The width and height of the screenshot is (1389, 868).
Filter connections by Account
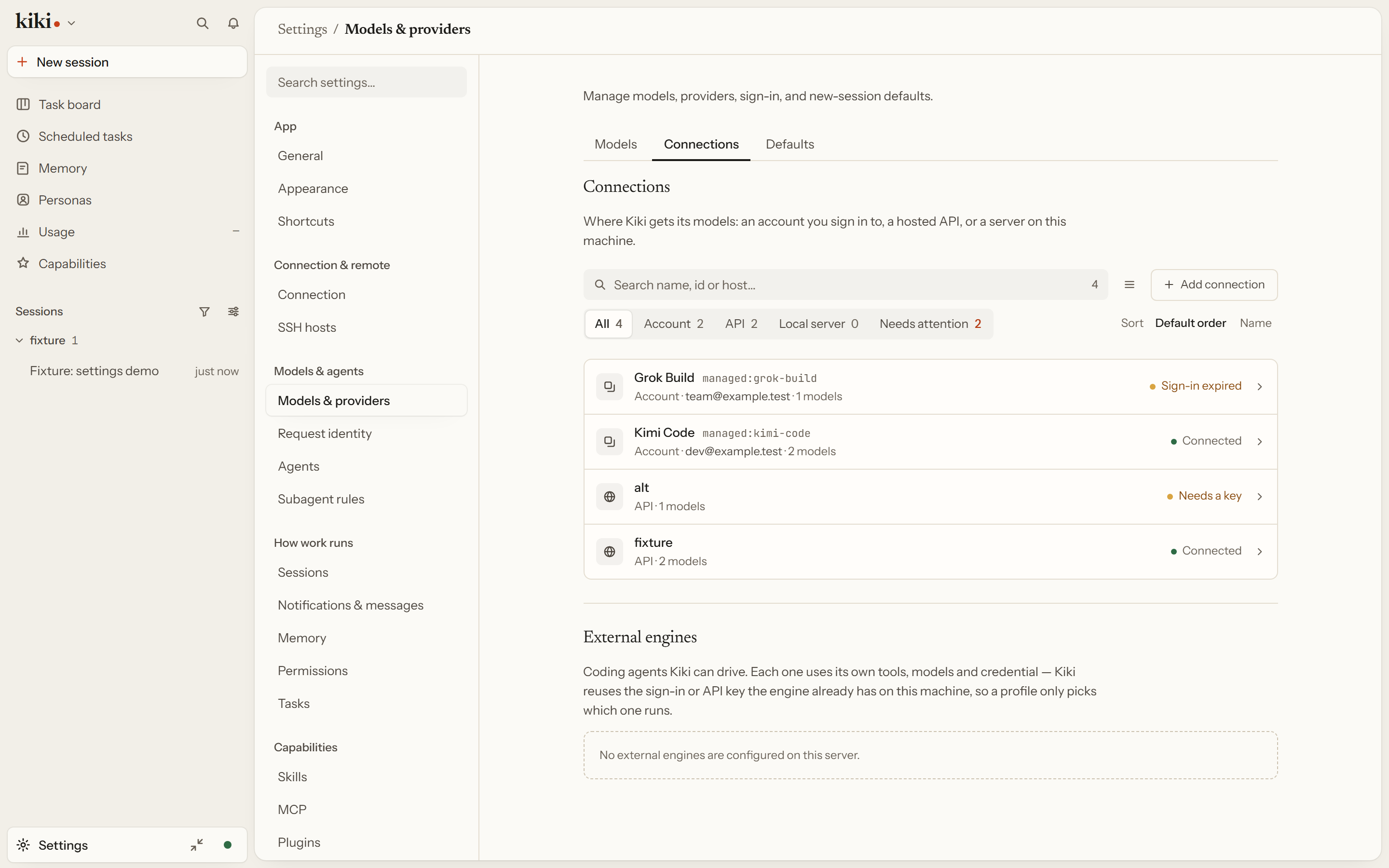pos(673,324)
